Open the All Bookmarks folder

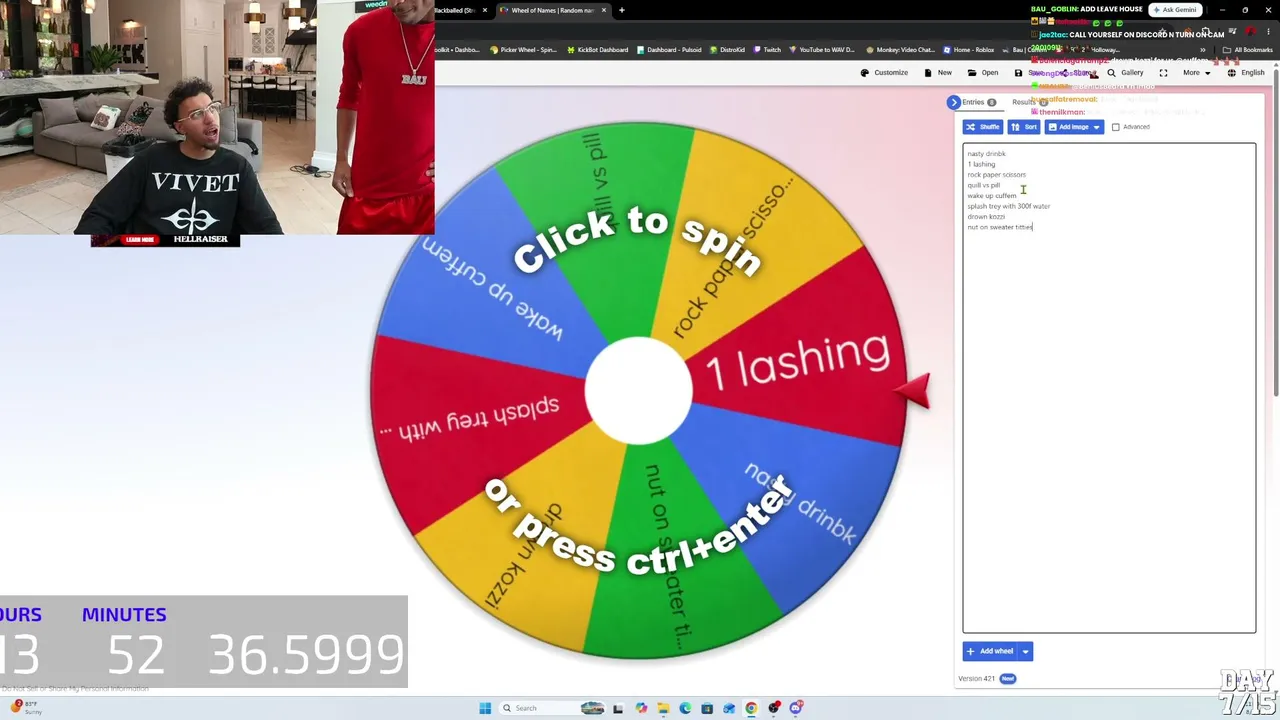1248,50
